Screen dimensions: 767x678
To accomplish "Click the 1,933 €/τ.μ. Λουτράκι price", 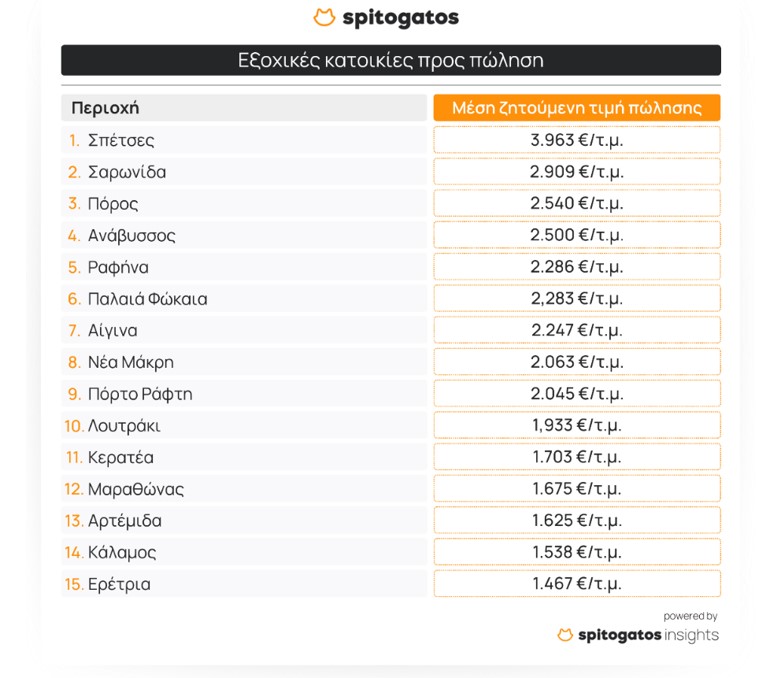I will pyautogui.click(x=577, y=425).
